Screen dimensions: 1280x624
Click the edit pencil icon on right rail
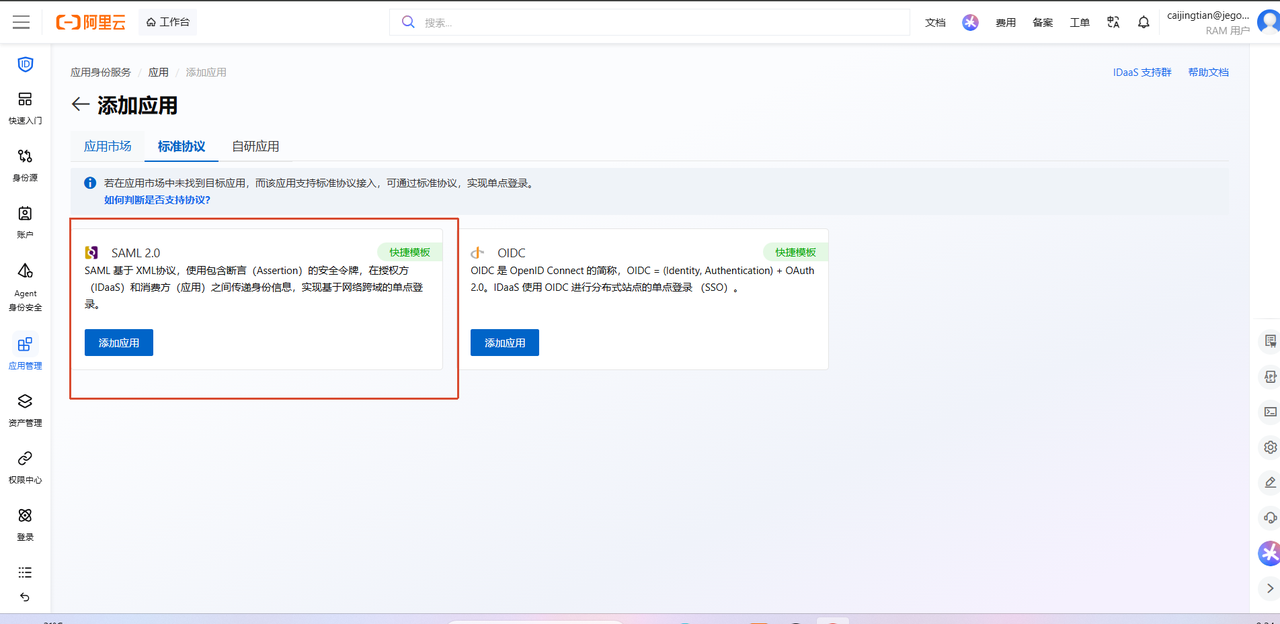[x=1271, y=483]
